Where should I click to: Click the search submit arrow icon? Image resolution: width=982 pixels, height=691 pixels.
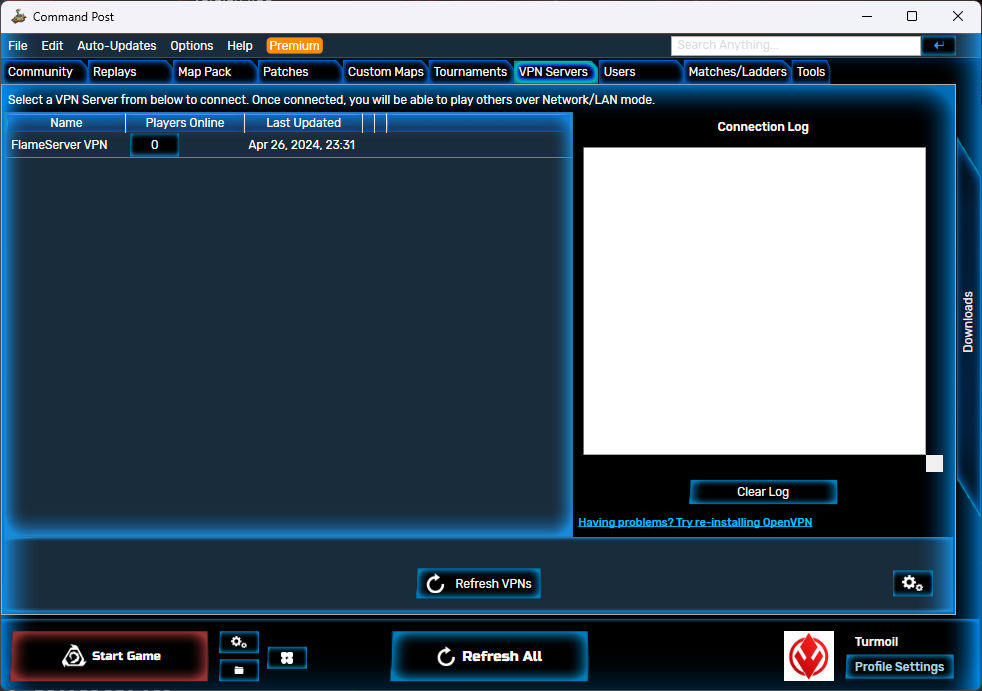938,45
